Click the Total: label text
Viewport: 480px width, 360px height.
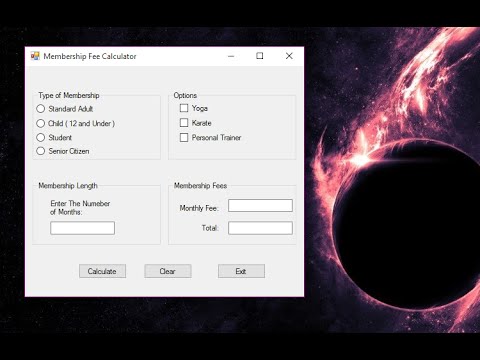(x=210, y=228)
